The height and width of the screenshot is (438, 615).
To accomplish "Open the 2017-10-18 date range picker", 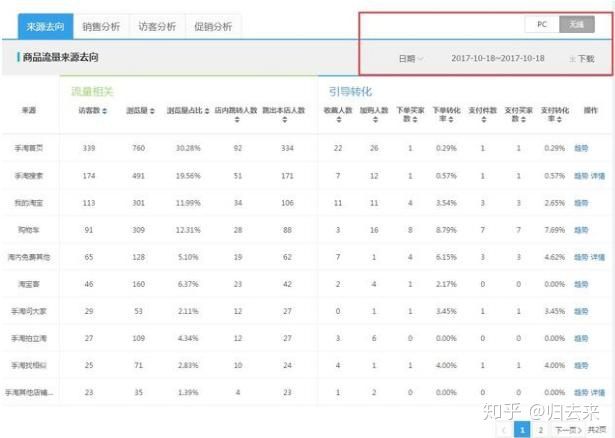I will point(497,59).
